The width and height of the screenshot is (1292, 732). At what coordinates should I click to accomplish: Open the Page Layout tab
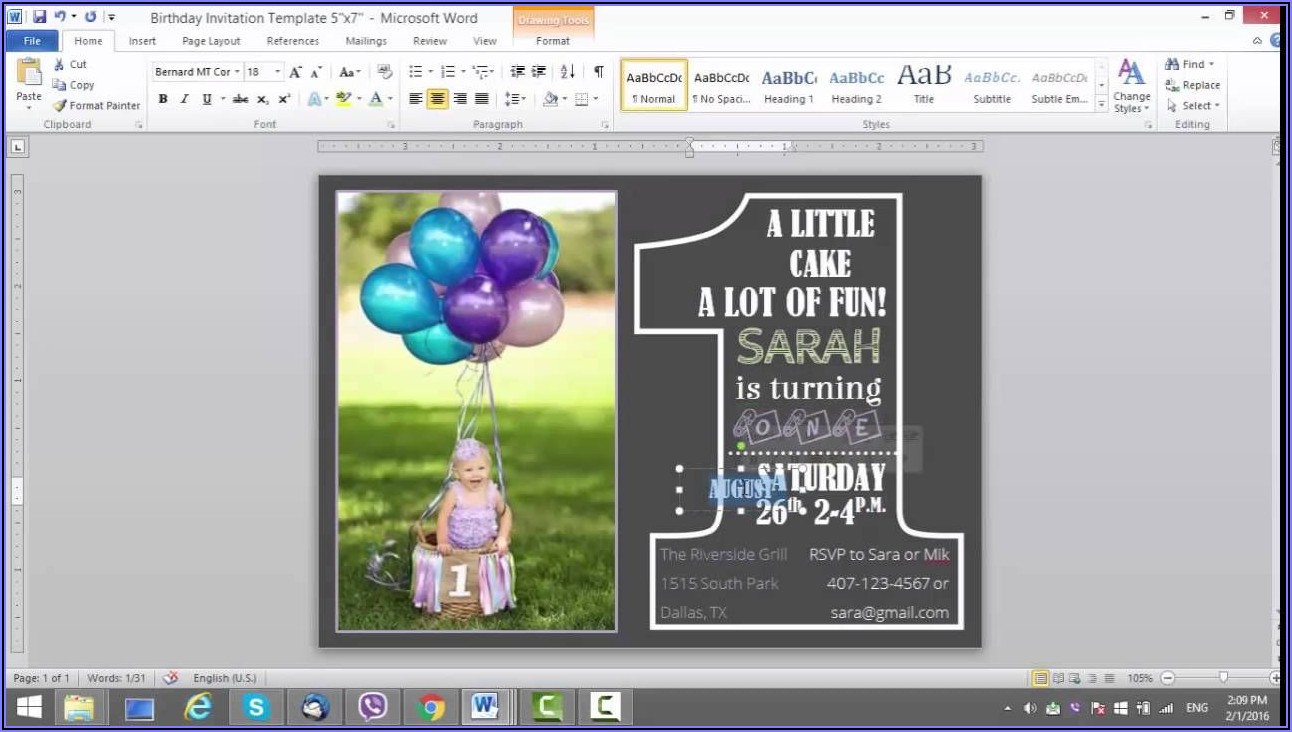click(x=211, y=41)
